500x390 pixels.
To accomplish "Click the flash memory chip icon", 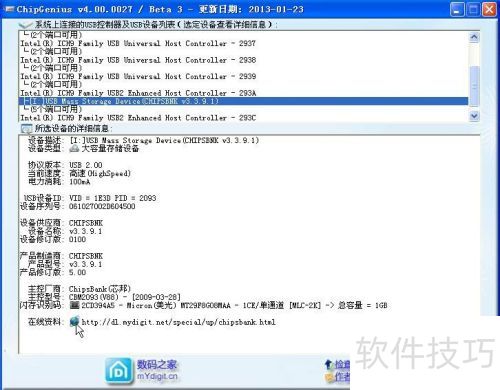I will point(74,305).
